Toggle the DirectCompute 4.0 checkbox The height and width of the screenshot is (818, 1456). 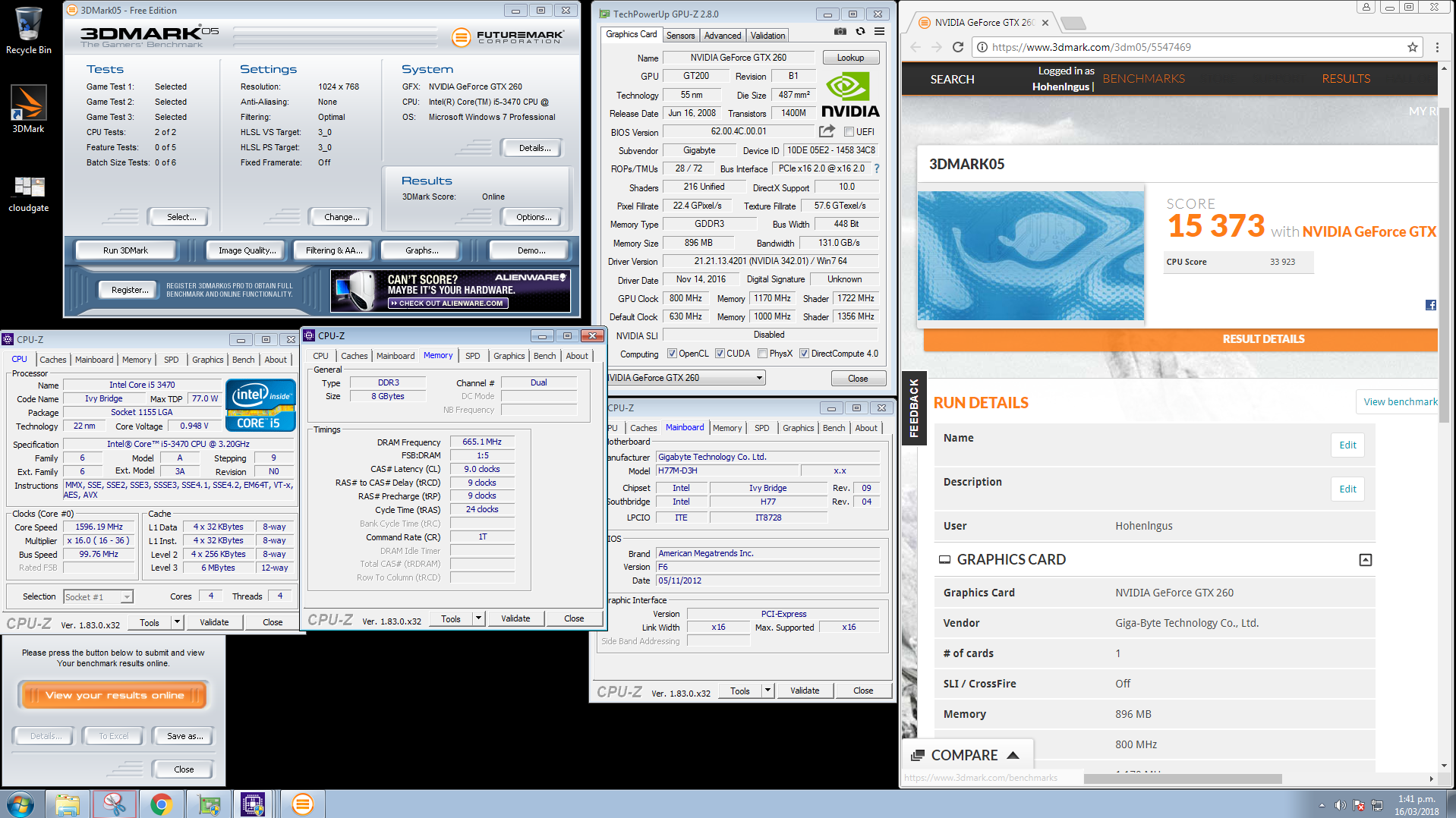point(804,354)
